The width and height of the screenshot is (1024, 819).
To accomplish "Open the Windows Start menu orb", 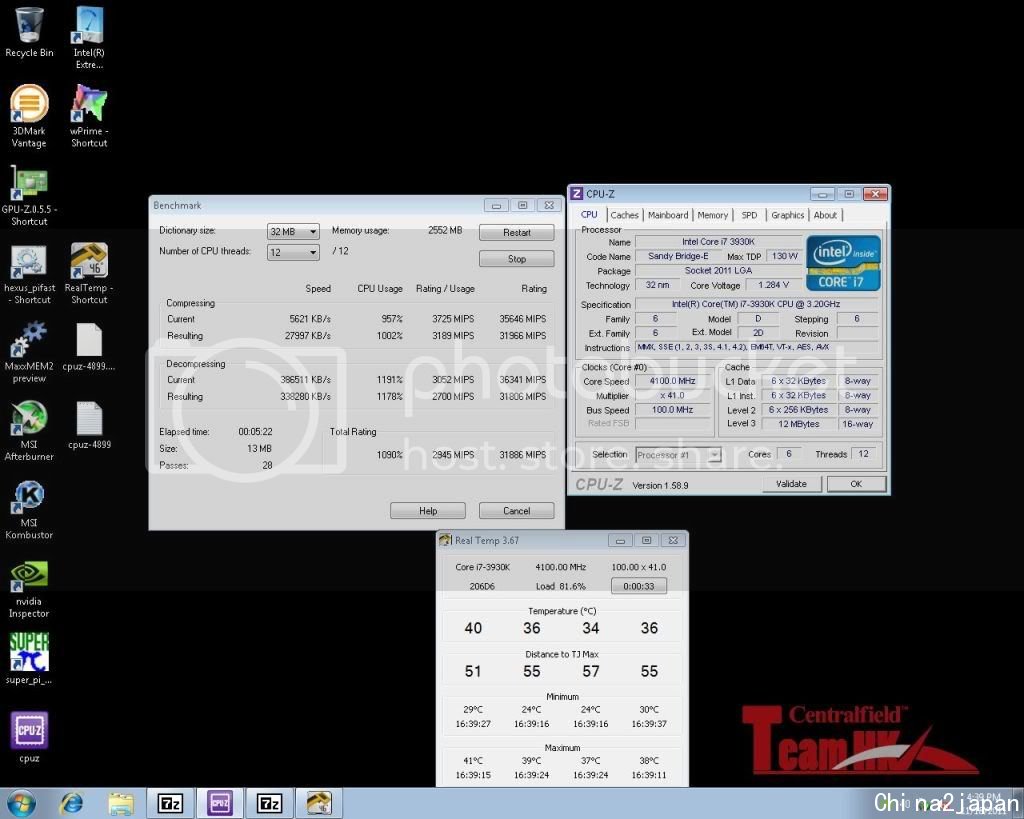I will pyautogui.click(x=20, y=803).
